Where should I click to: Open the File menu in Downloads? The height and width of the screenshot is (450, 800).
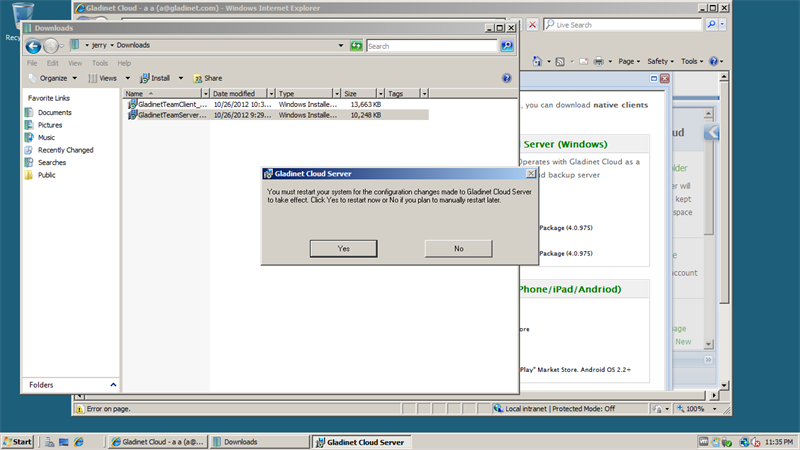click(x=32, y=63)
